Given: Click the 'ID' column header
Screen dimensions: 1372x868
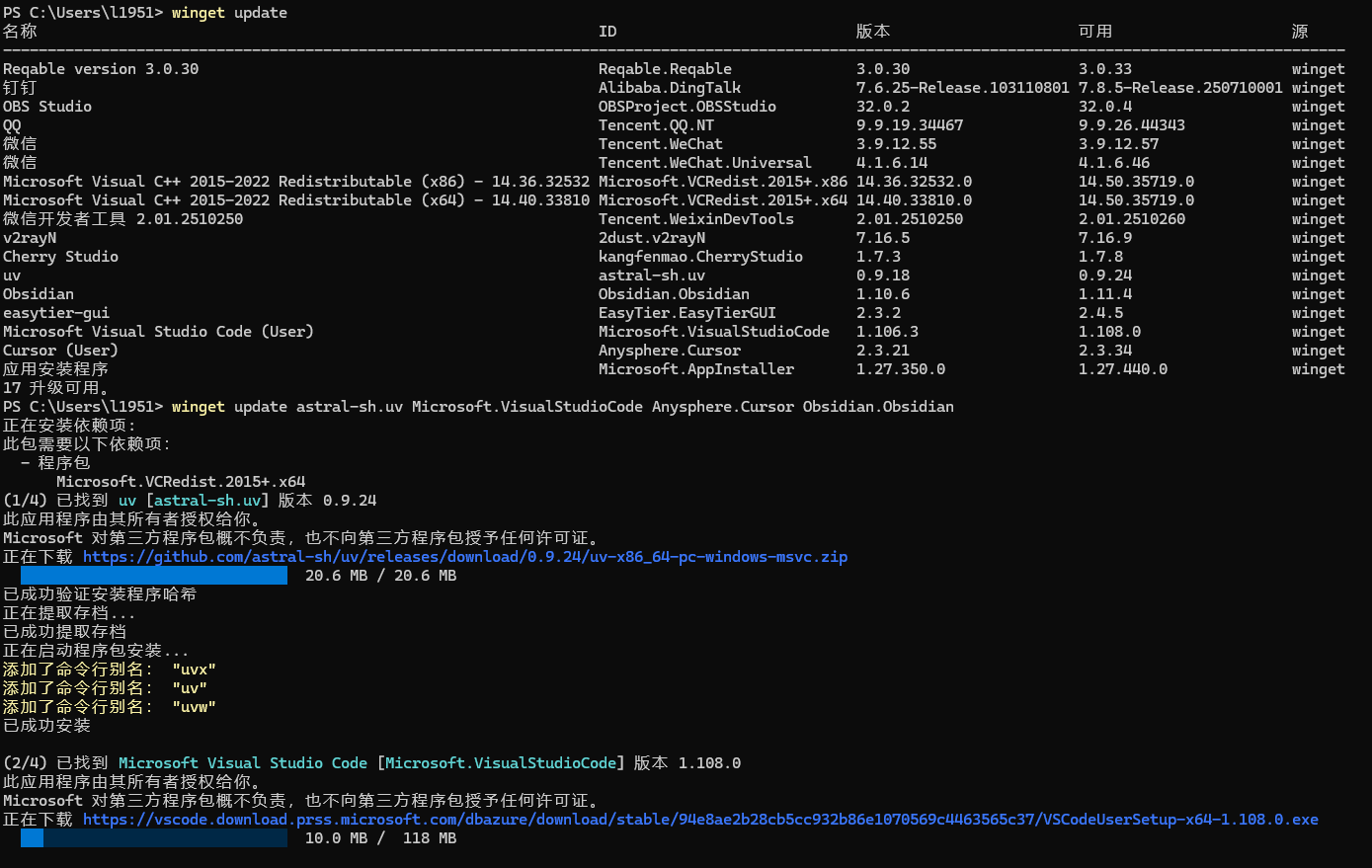Looking at the screenshot, I should (x=607, y=32).
